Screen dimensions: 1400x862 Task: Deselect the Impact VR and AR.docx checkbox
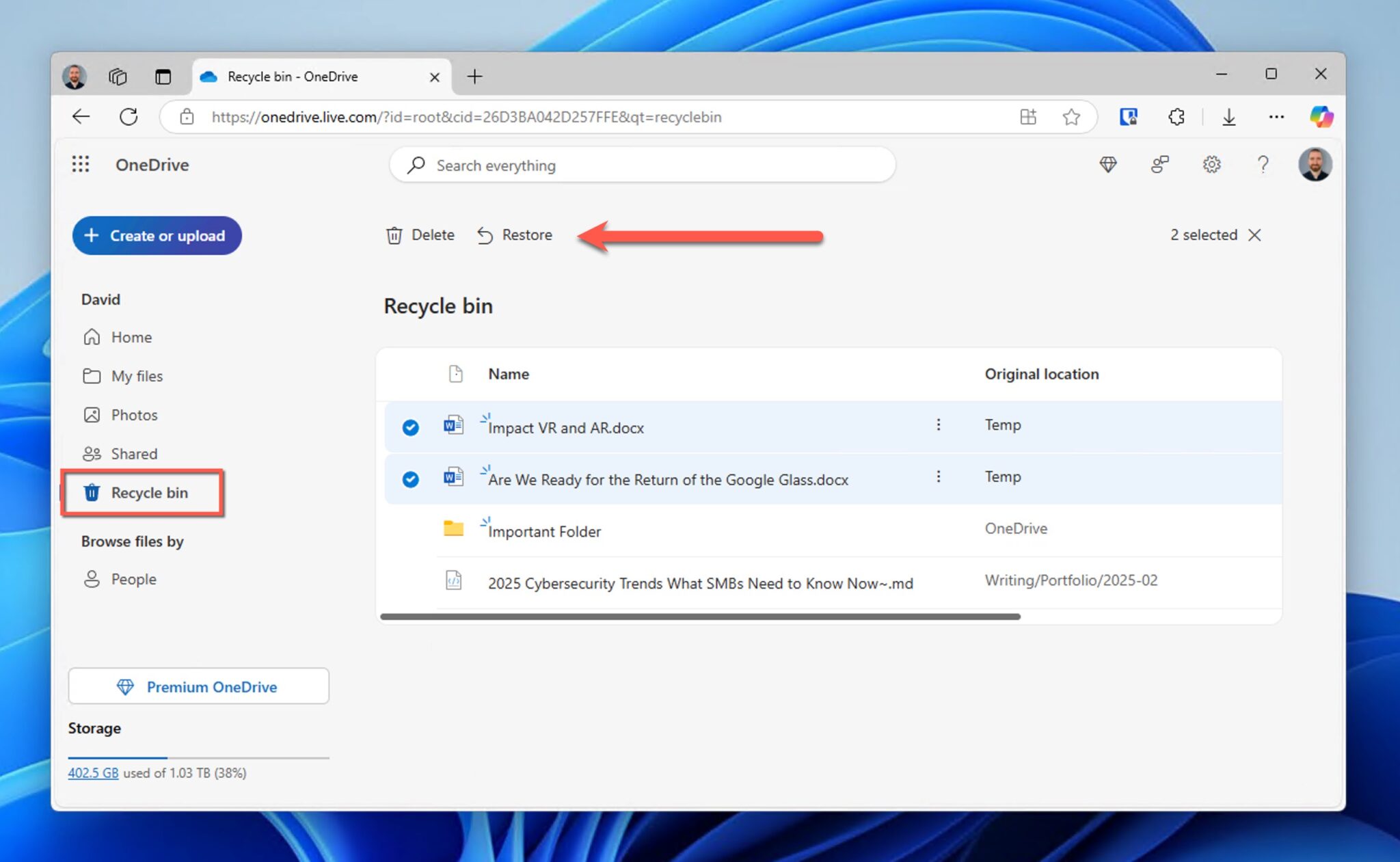click(409, 427)
